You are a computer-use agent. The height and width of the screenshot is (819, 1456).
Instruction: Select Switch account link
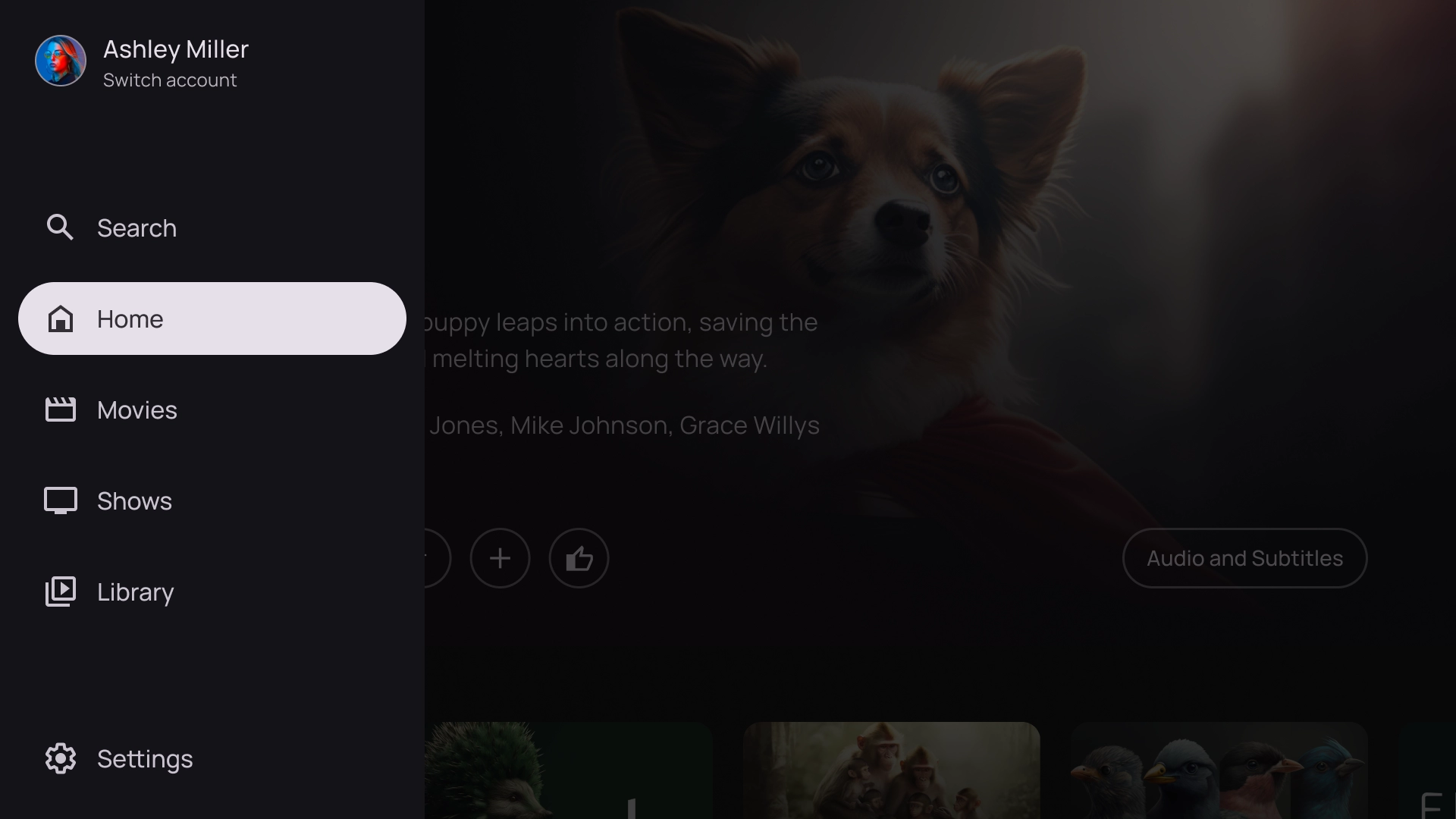coord(170,80)
